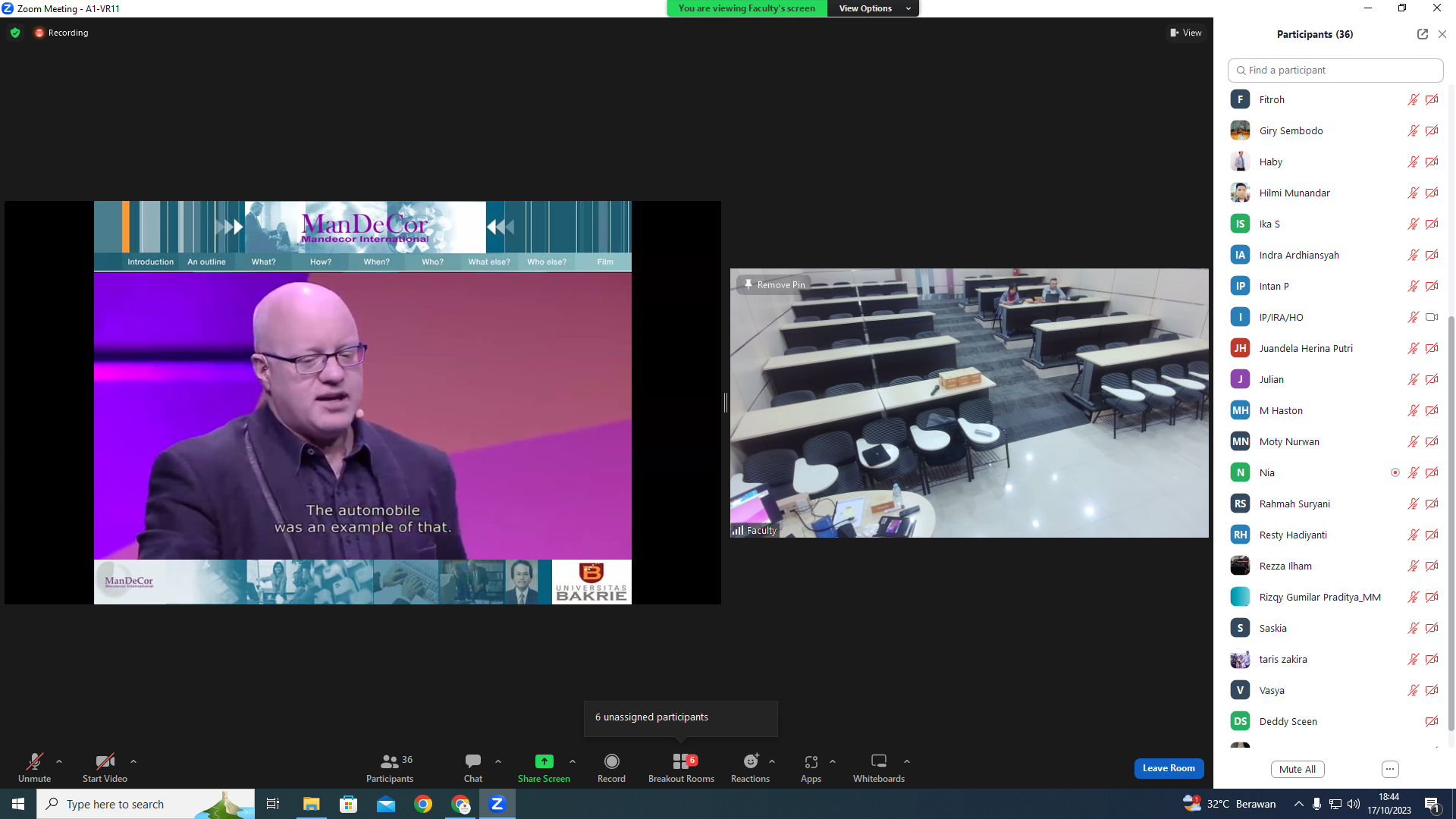Open Breakout Rooms
Image resolution: width=1456 pixels, height=819 pixels.
coord(681,767)
